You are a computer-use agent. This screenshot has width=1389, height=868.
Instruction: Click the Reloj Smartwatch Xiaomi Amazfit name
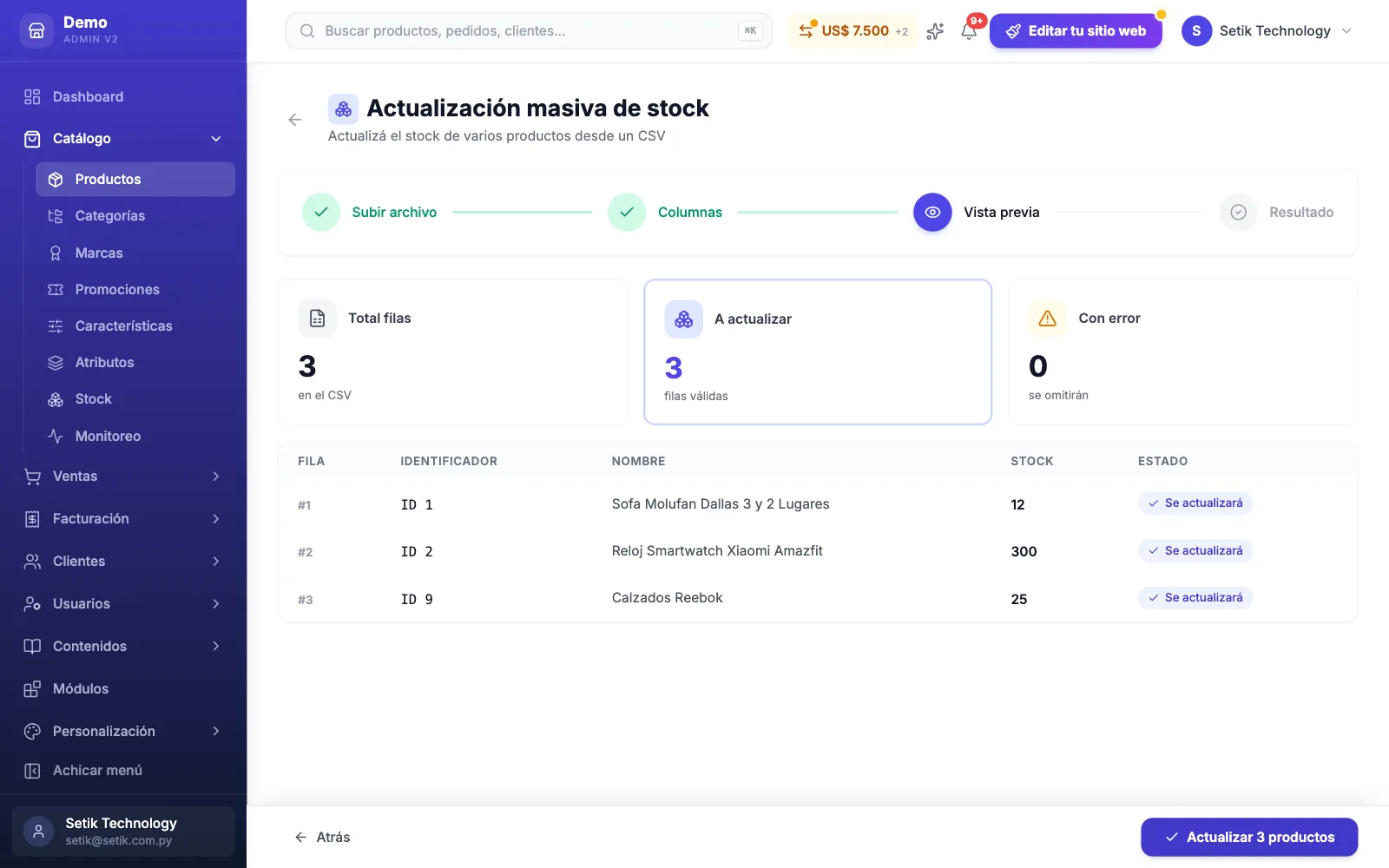pos(717,551)
